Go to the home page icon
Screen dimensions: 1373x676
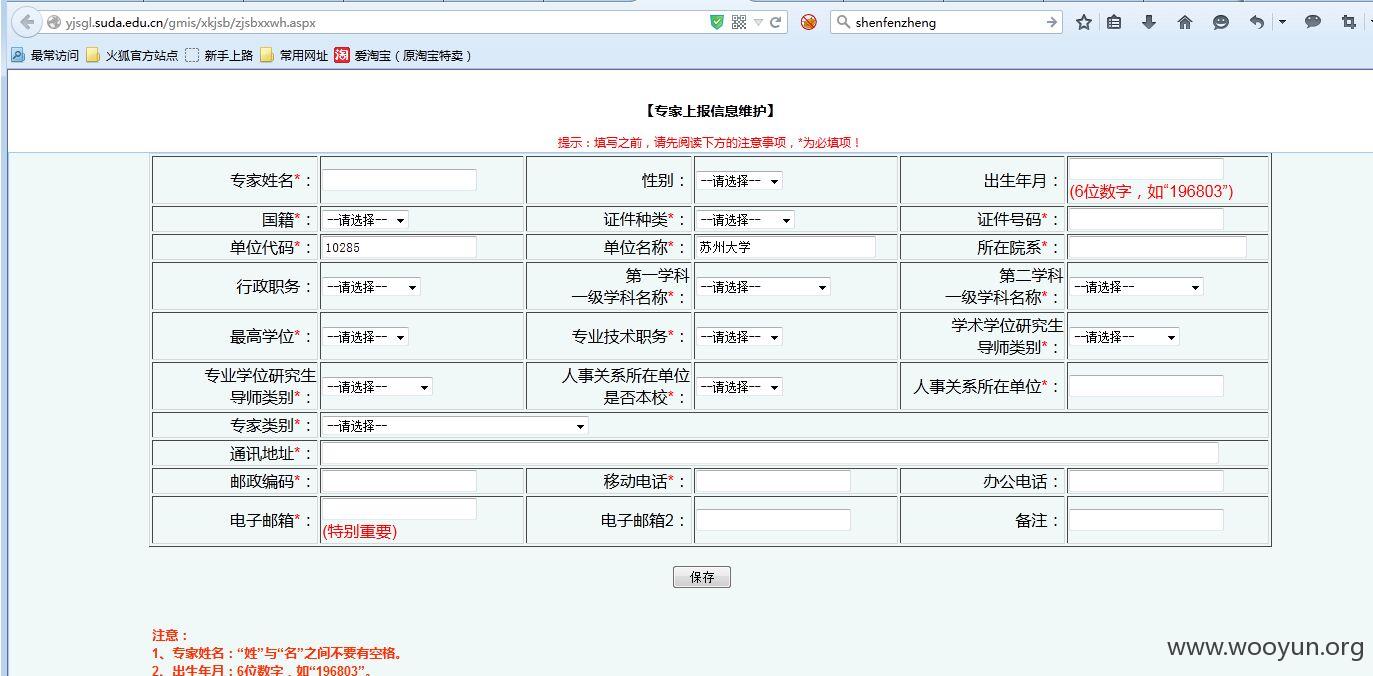(1185, 22)
